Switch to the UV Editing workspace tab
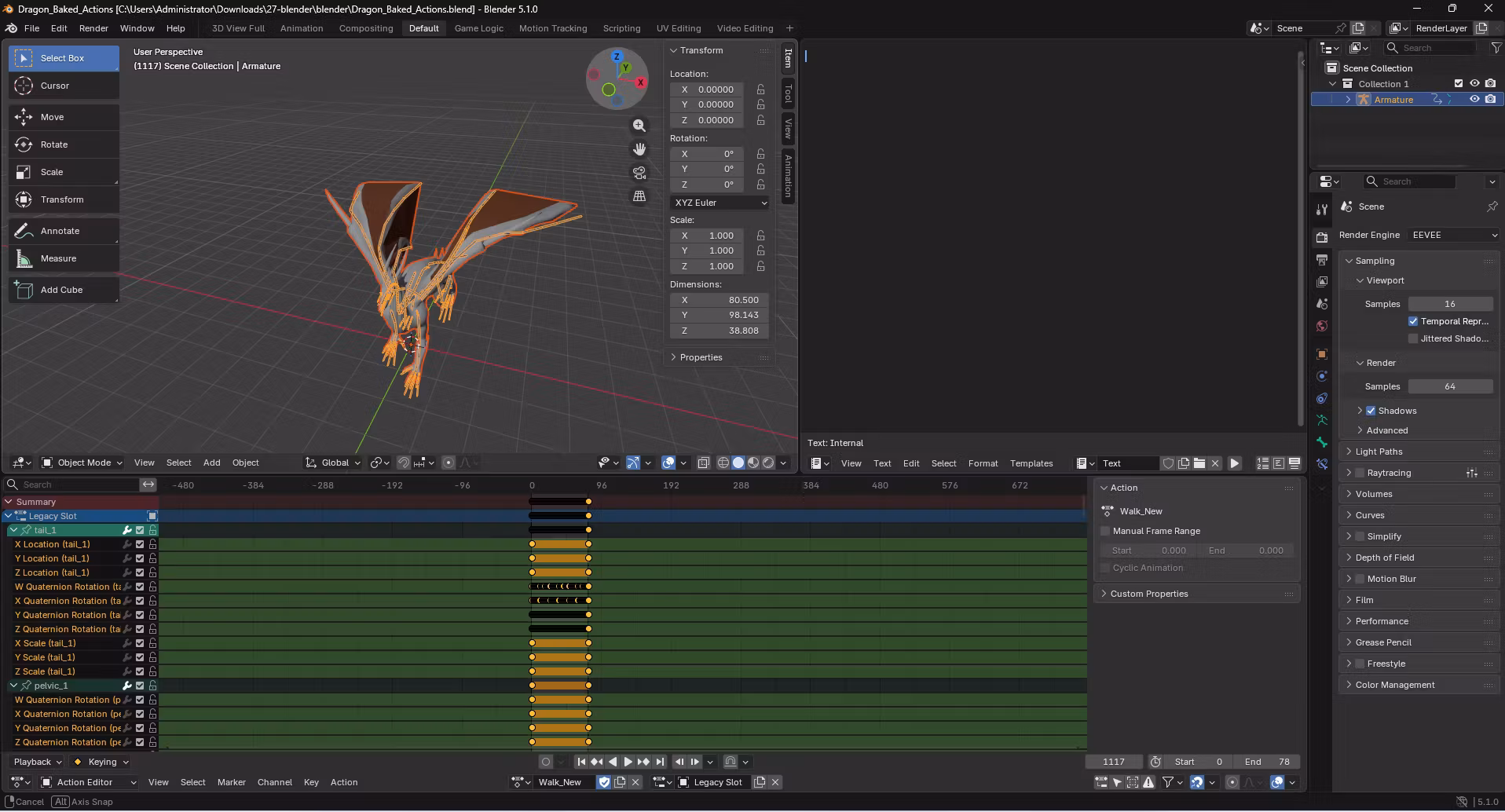The image size is (1505, 812). pos(678,27)
